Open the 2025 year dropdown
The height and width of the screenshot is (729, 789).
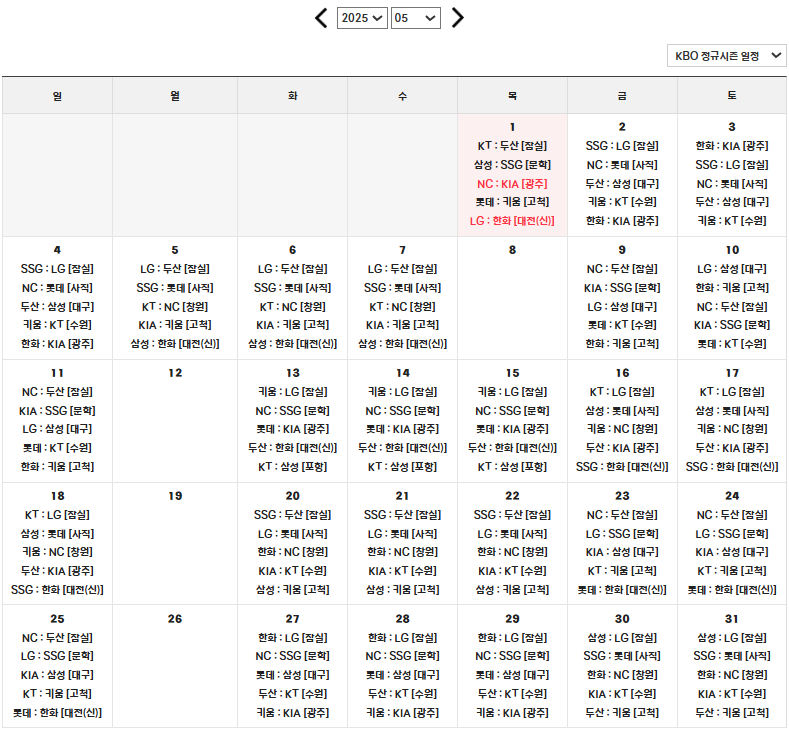coord(362,18)
